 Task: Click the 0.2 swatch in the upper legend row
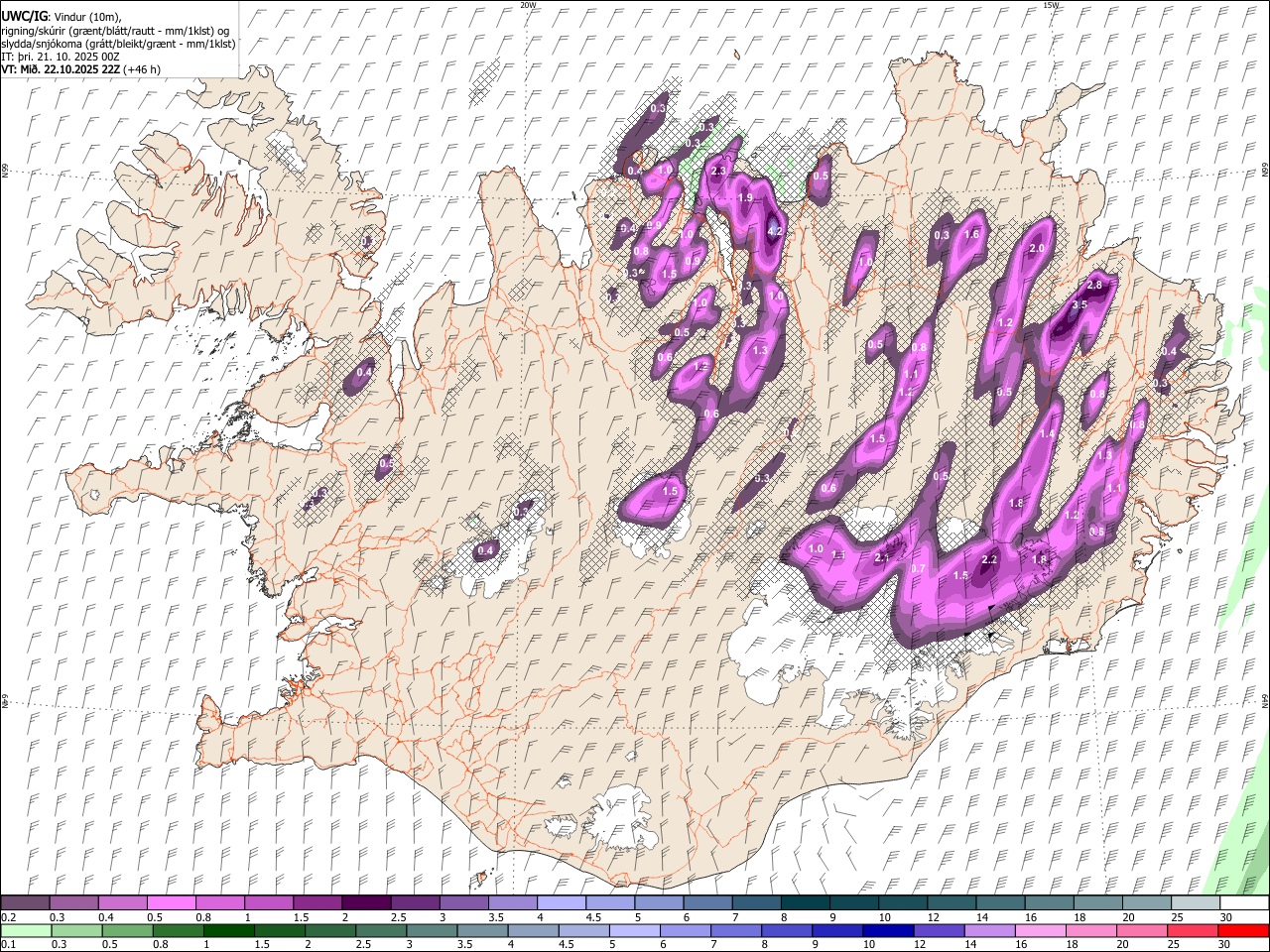25,902
